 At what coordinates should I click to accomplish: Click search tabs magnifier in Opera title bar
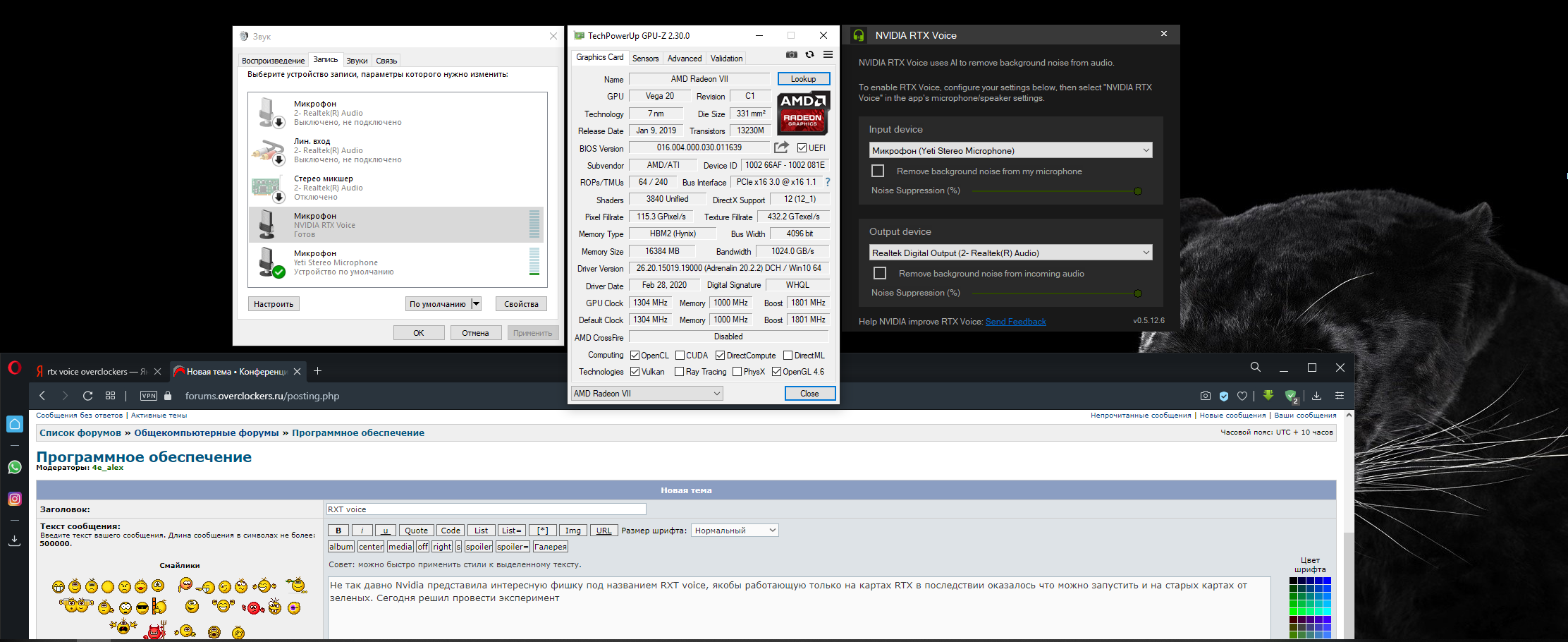click(1256, 368)
